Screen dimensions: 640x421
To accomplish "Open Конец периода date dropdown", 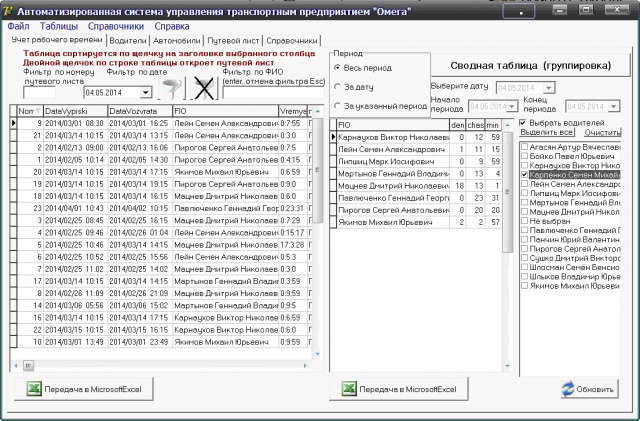I will [613, 107].
